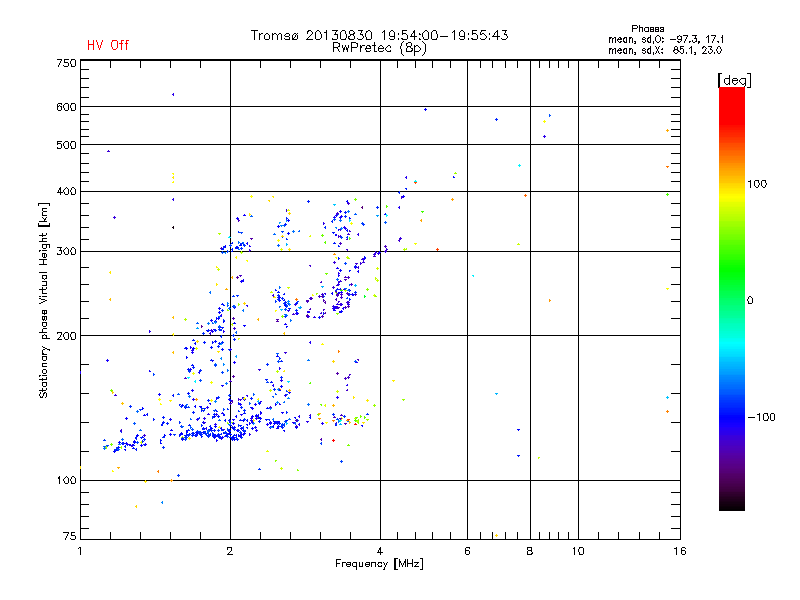
Task: Click x-axis tick label '8'
Action: [530, 551]
